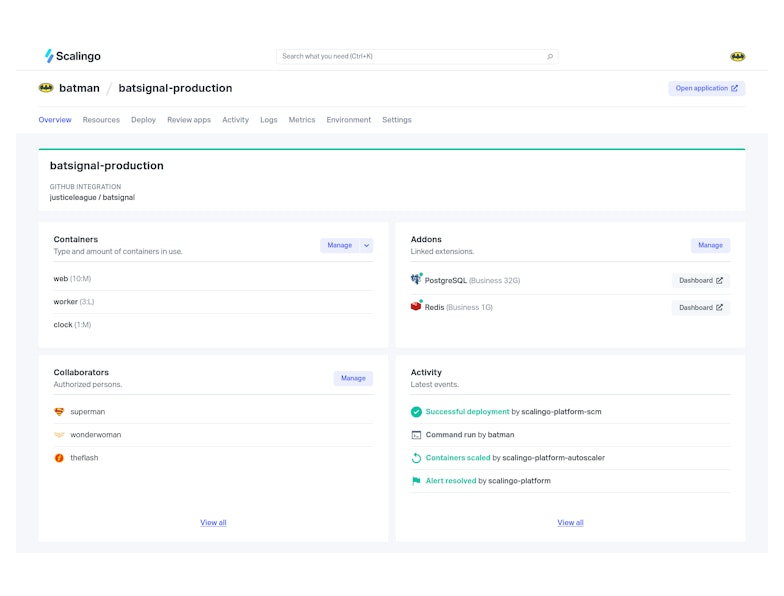Click the containers scaled refresh icon
Viewport: 784px width, 596px height.
(x=416, y=458)
